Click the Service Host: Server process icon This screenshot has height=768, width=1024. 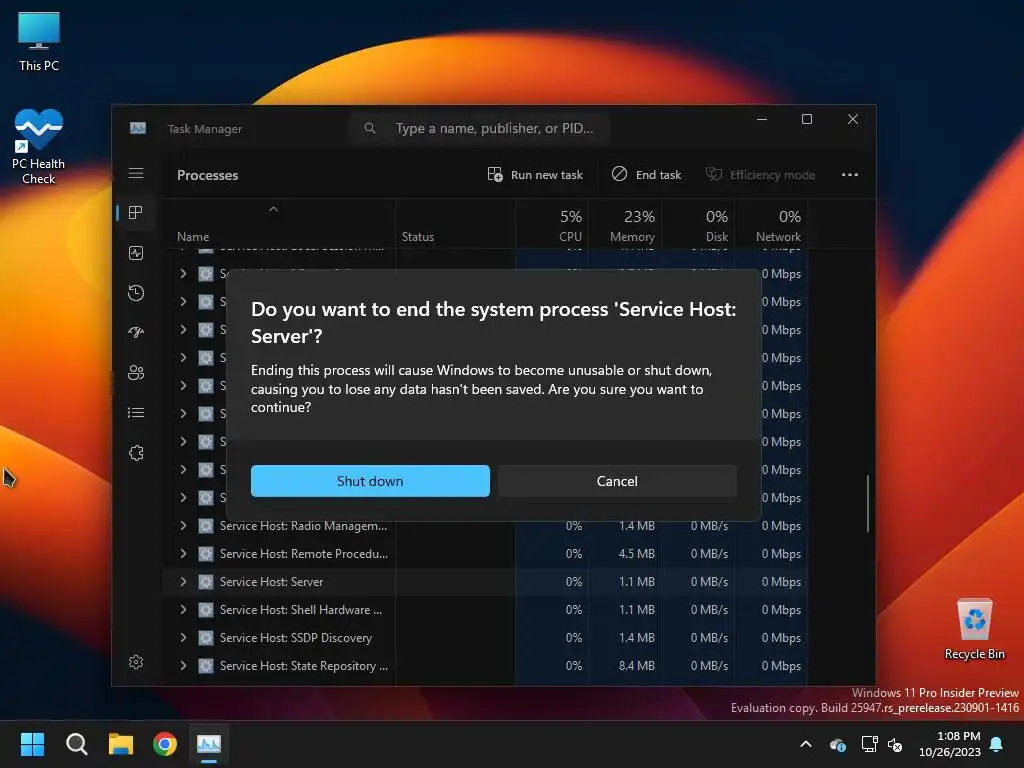click(206, 582)
